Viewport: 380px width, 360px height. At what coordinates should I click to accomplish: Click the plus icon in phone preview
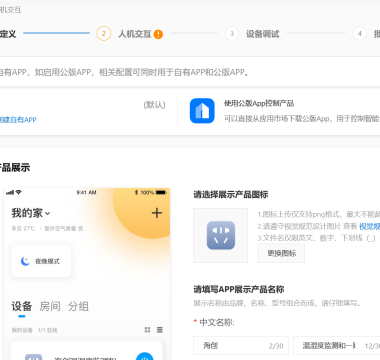point(157,213)
